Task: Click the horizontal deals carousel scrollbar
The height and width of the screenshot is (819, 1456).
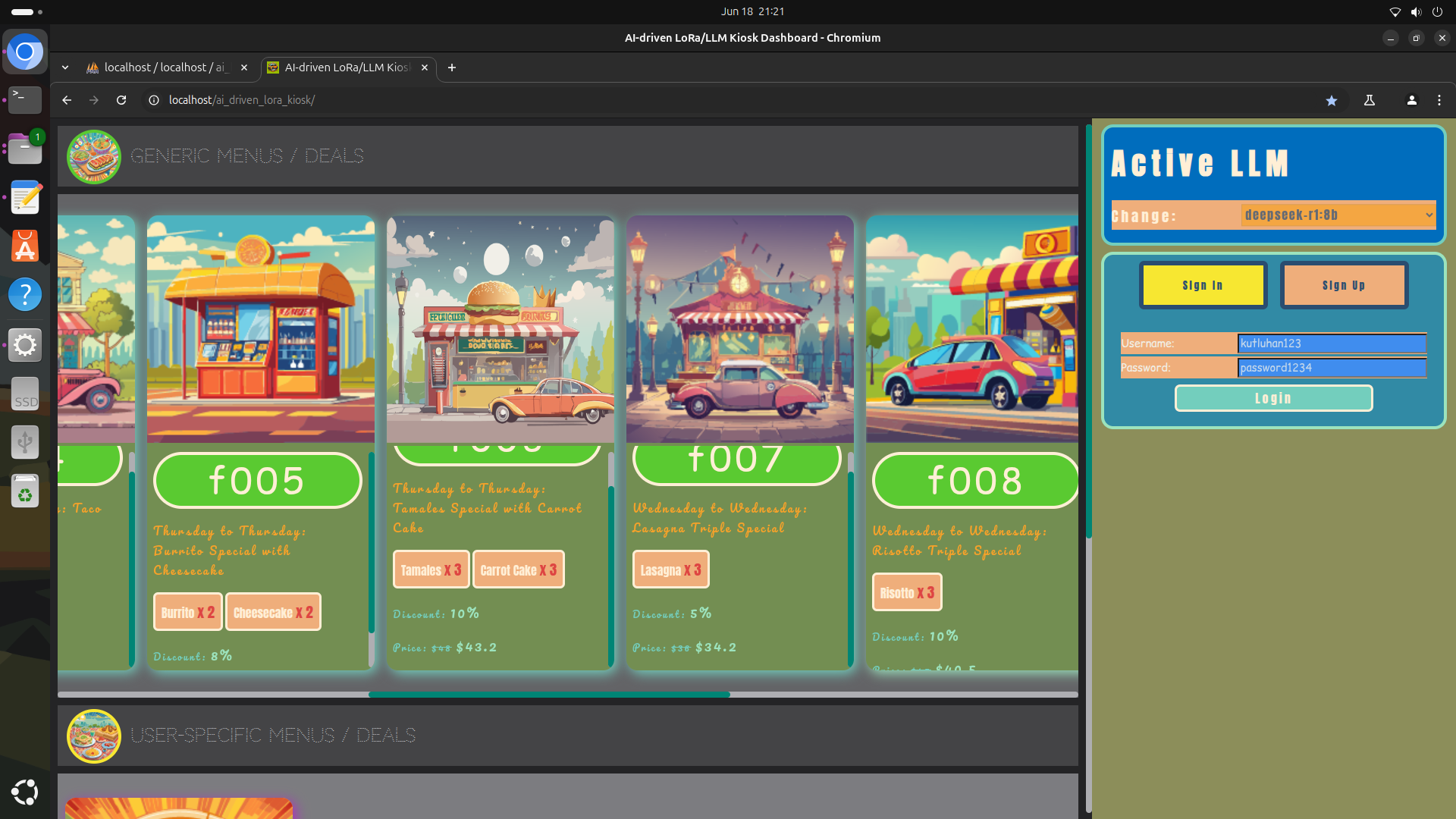Action: click(x=549, y=694)
